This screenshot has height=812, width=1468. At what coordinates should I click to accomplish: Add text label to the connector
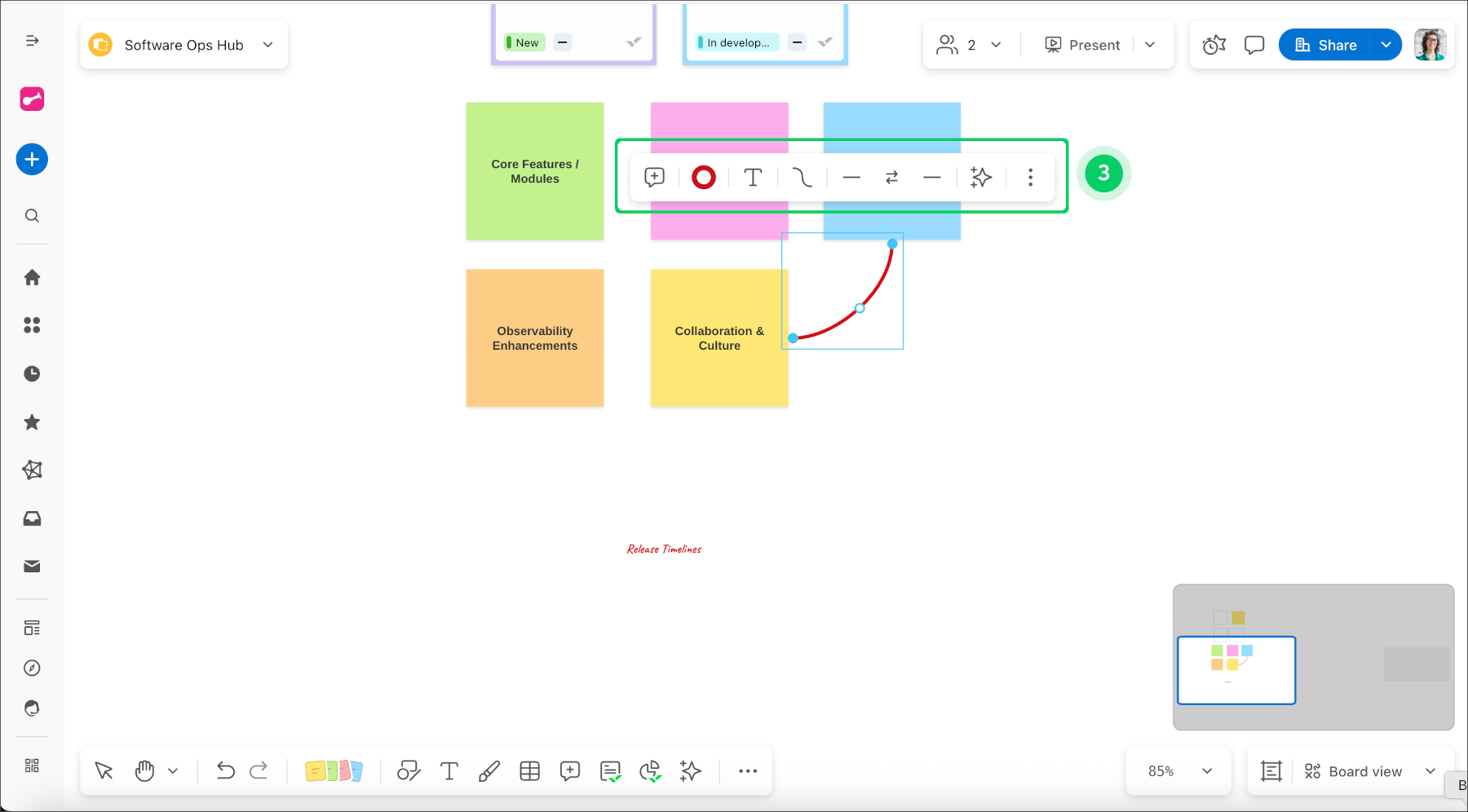pyautogui.click(x=753, y=177)
